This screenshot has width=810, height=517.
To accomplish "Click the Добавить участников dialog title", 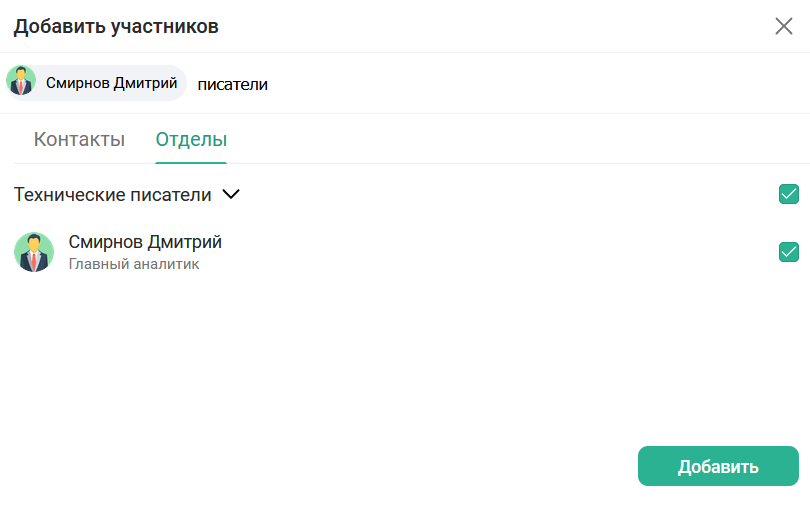I will tap(116, 26).
